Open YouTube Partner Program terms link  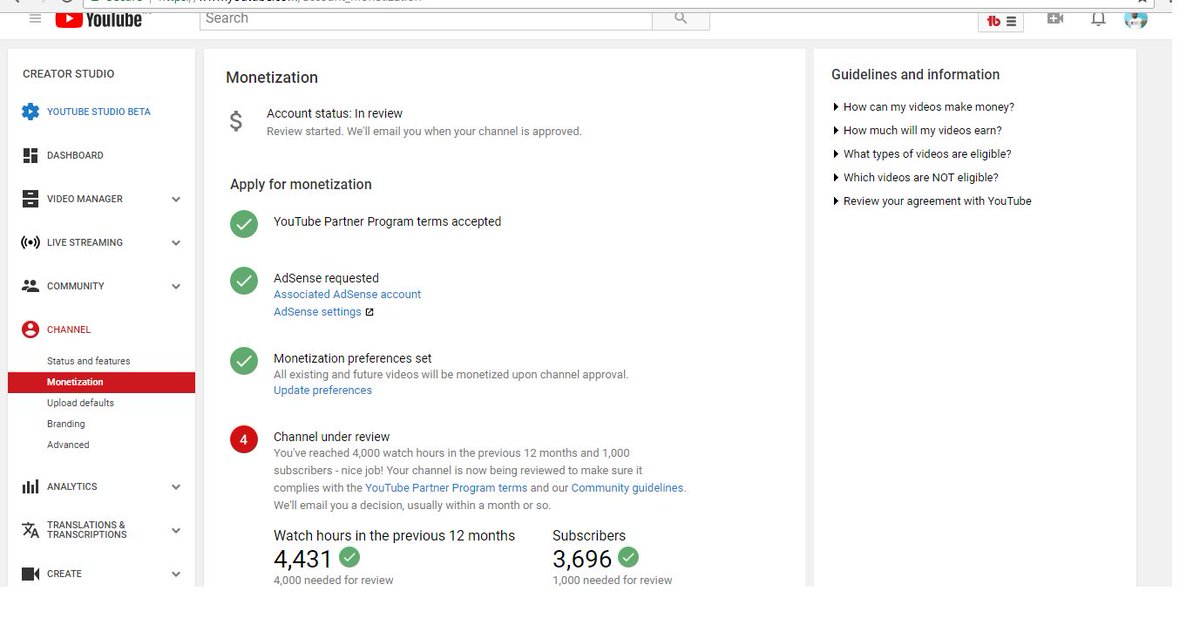446,488
